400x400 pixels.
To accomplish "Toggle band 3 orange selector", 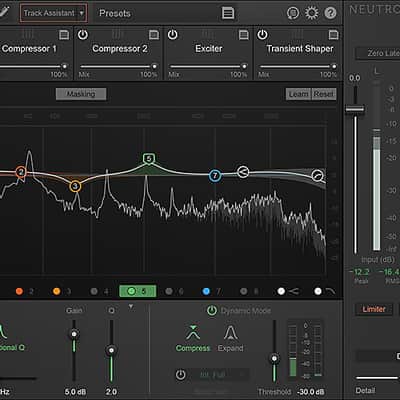I will pyautogui.click(x=57, y=291).
